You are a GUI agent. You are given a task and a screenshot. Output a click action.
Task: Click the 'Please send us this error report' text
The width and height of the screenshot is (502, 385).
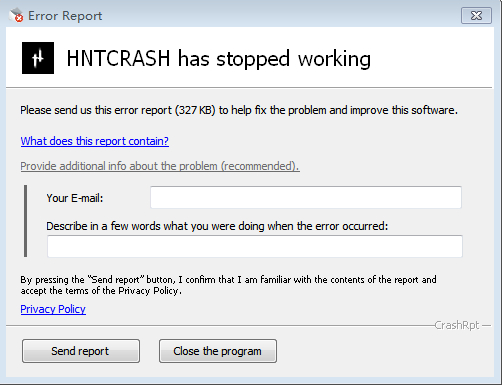[239, 110]
